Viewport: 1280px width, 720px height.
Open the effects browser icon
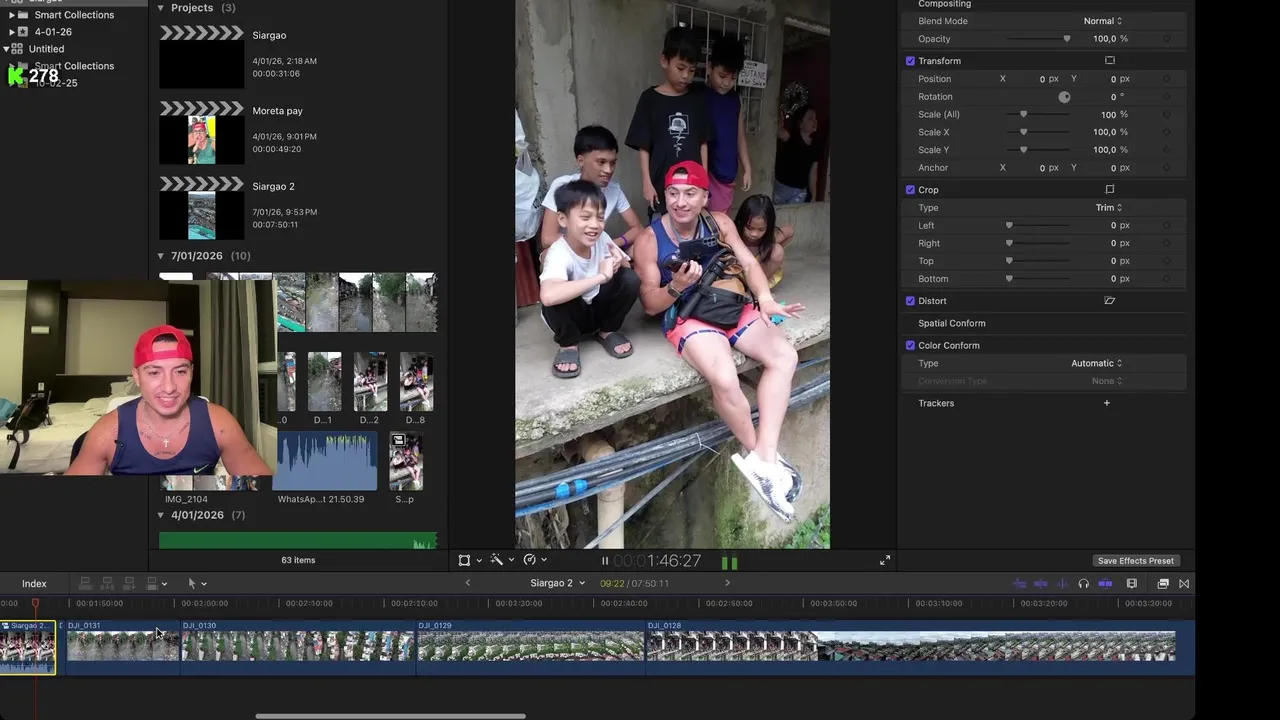click(1163, 584)
